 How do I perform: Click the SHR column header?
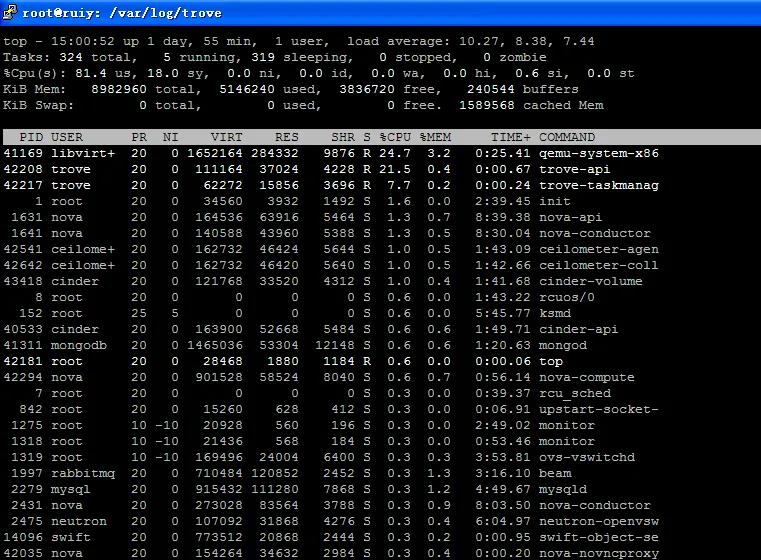(343, 137)
